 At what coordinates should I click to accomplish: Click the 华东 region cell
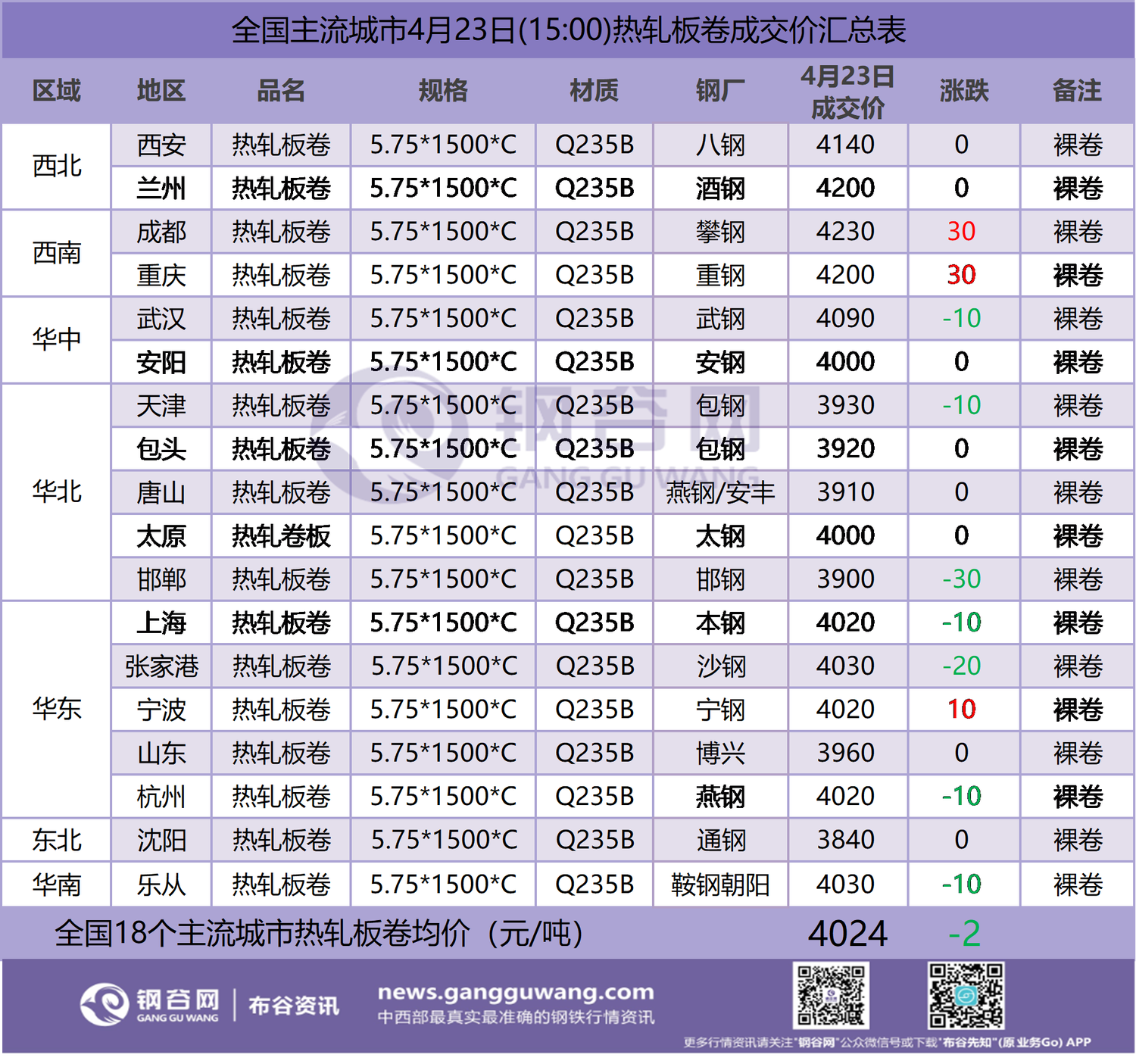57,710
